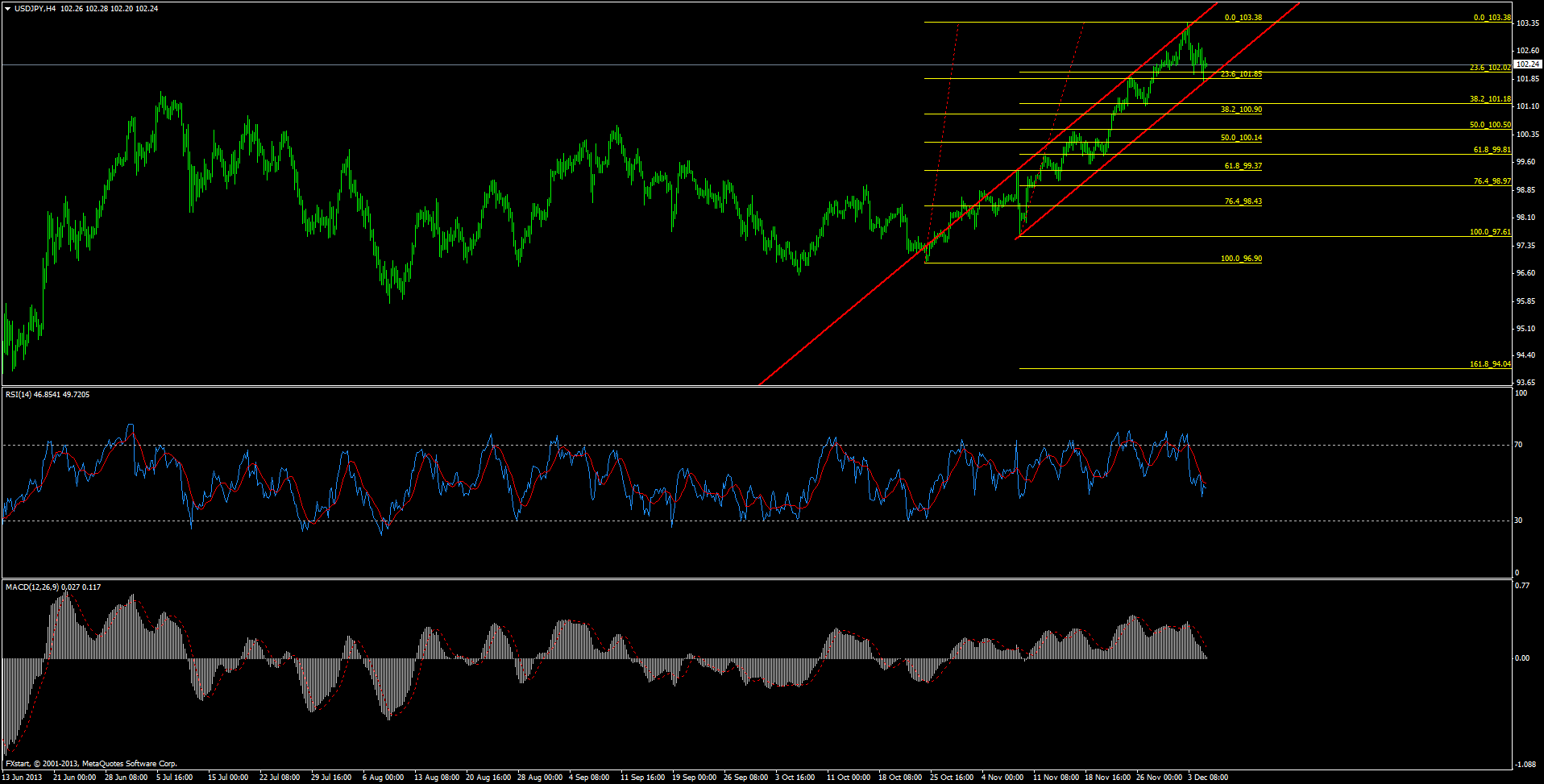
Task: Click MACD scale value -1.088
Action: pos(1525,764)
